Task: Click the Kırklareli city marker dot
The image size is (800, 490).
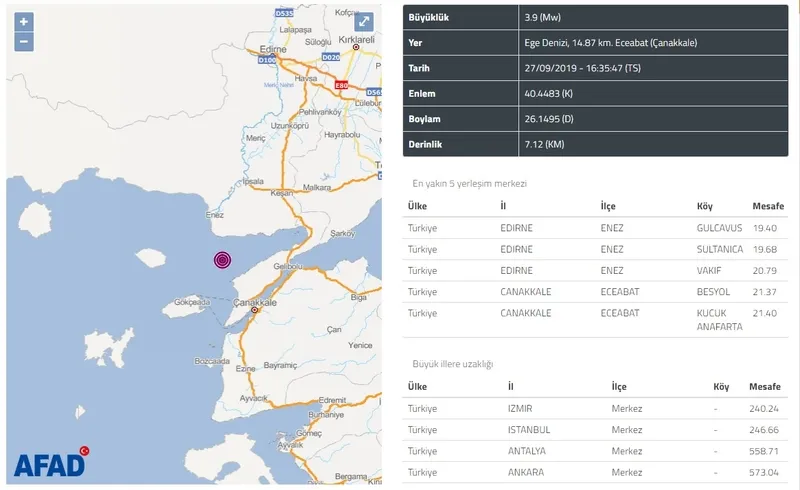Action: coord(356,47)
